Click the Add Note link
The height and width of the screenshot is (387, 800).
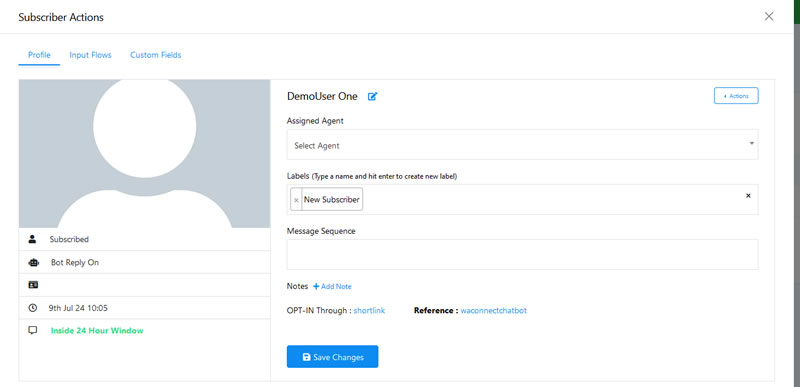332,287
